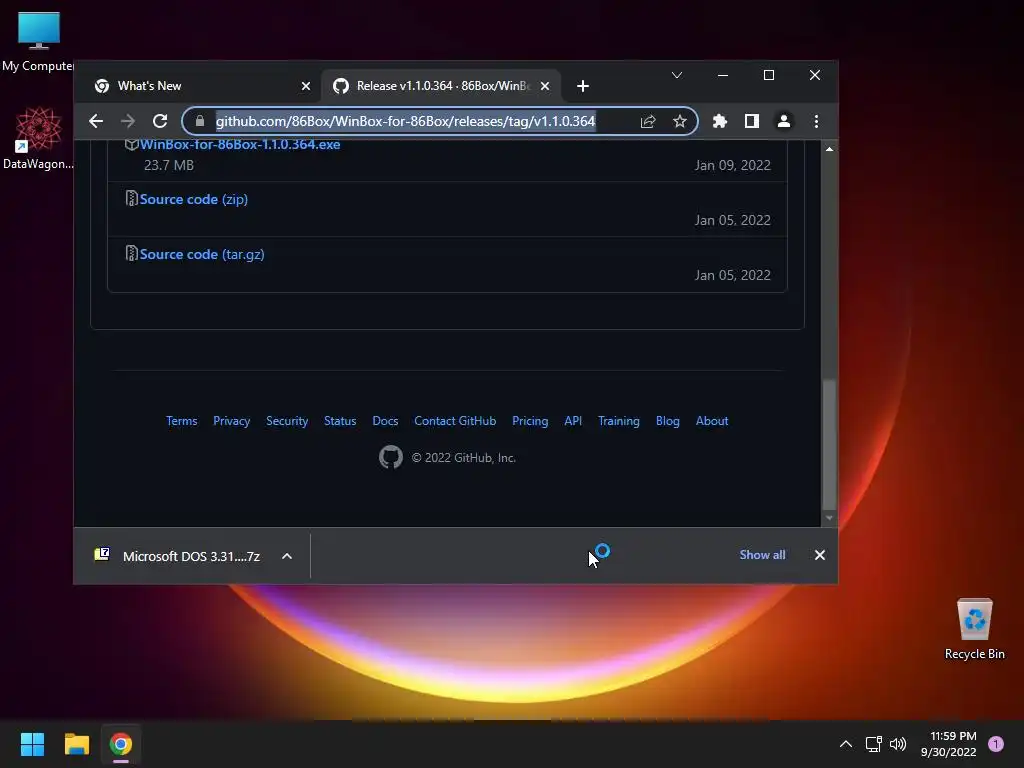This screenshot has width=1024, height=768.
Task: Open Chrome three-dot menu
Action: click(x=816, y=121)
